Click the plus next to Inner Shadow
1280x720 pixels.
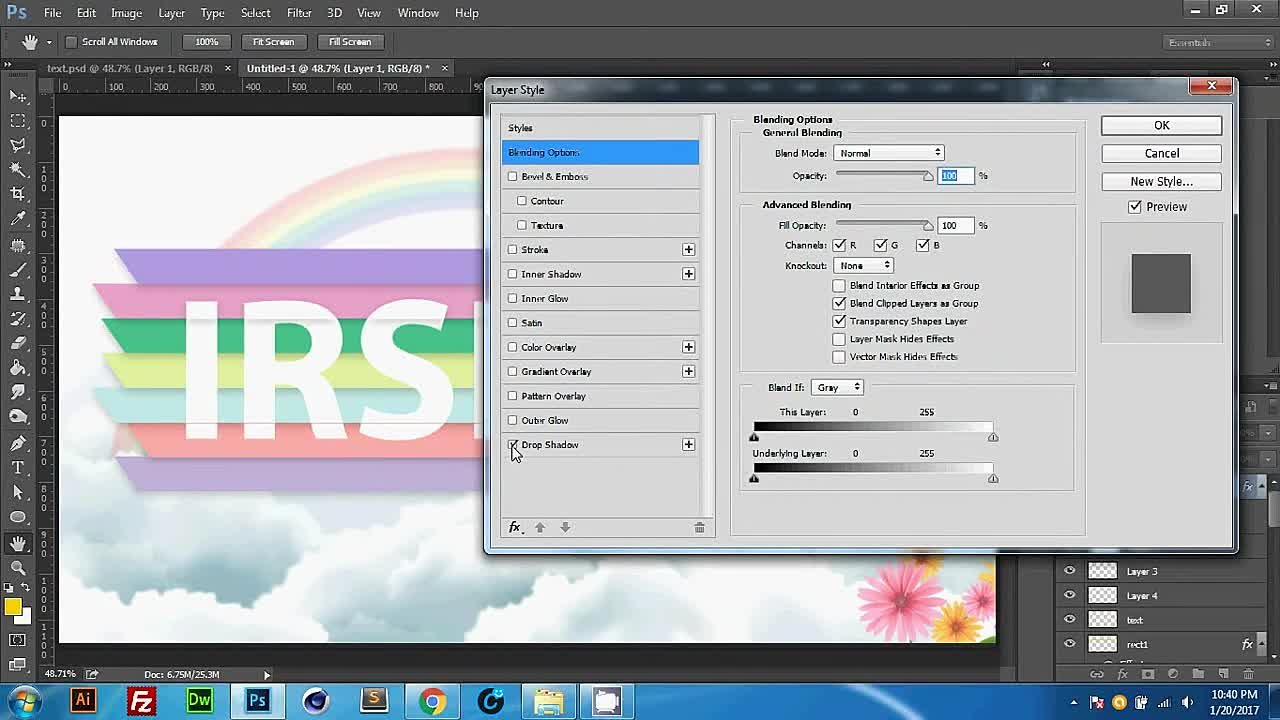click(688, 274)
